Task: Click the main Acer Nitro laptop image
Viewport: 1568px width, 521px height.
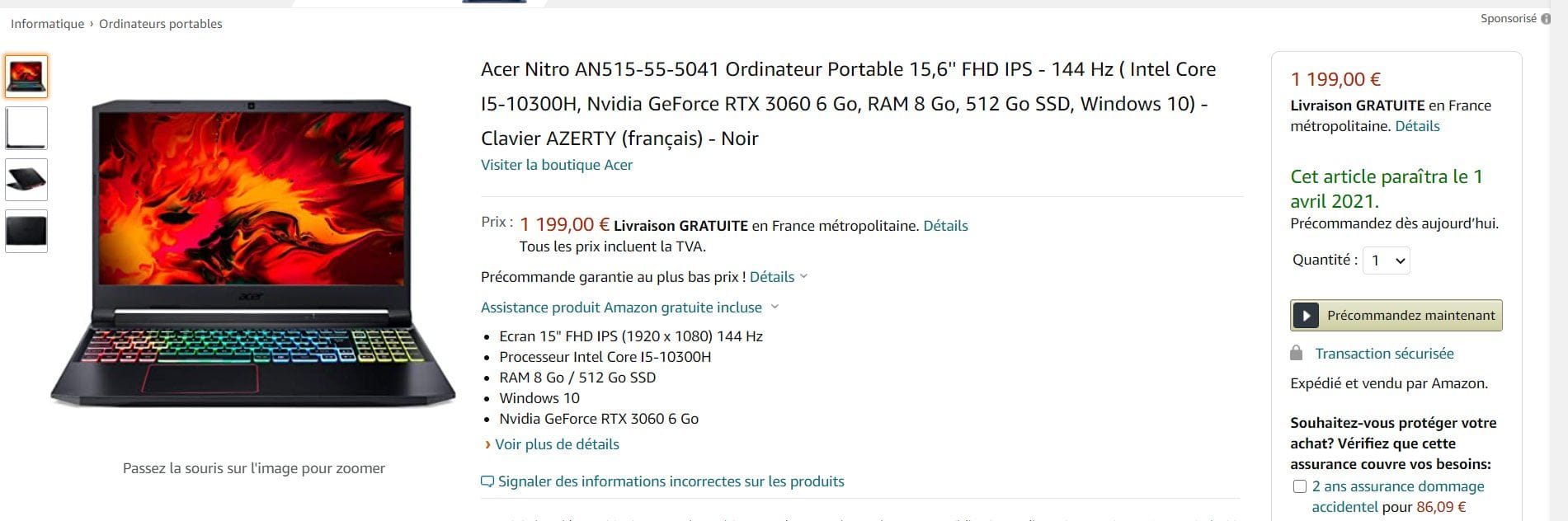Action: pyautogui.click(x=253, y=251)
